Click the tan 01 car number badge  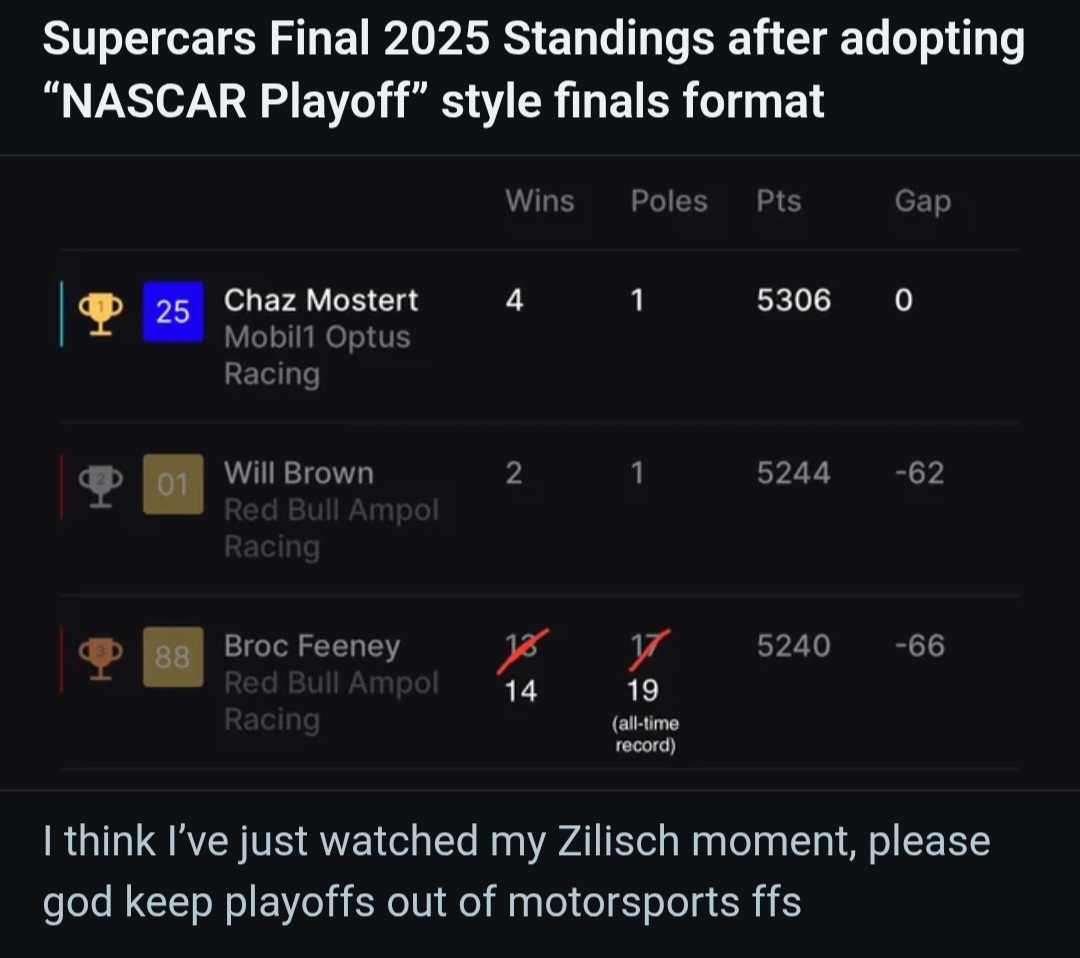pyautogui.click(x=173, y=485)
